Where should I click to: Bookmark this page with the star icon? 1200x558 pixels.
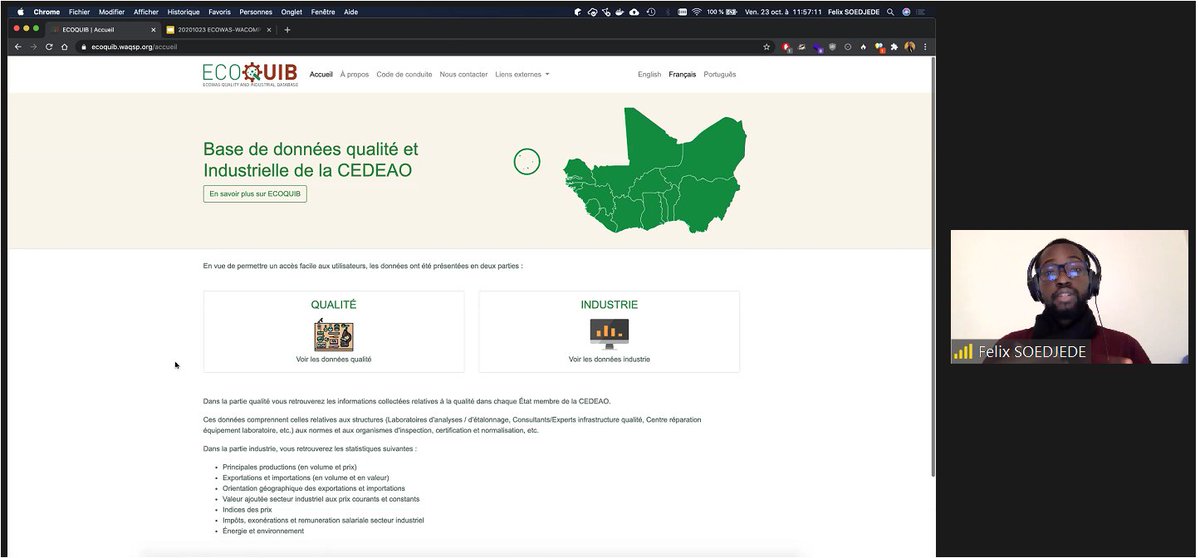(767, 47)
